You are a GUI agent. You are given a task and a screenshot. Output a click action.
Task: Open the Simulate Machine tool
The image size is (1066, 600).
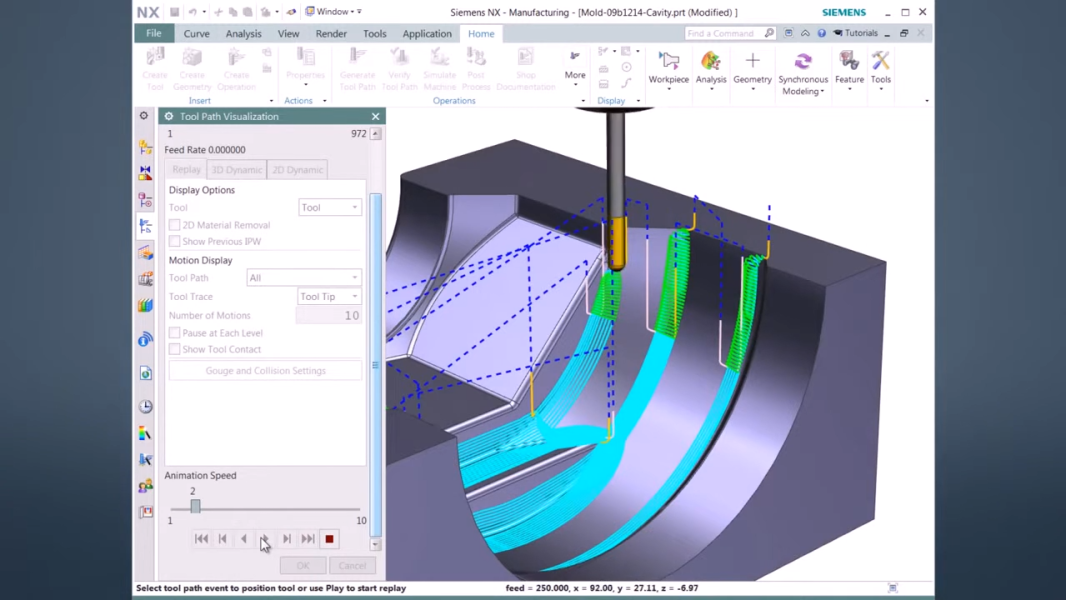439,69
